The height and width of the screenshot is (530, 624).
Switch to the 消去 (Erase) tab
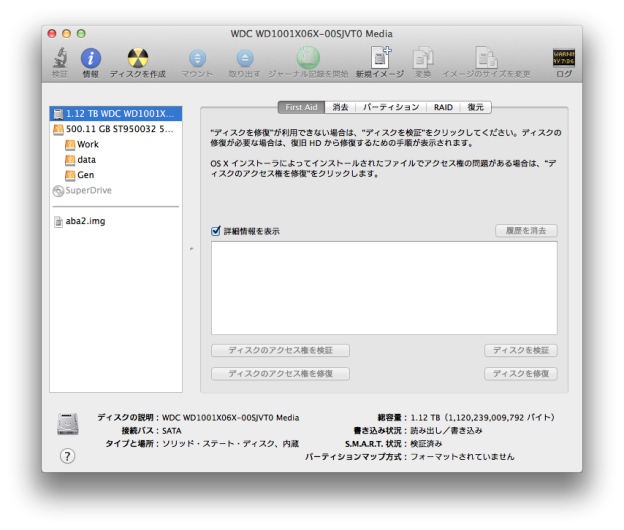pos(340,107)
